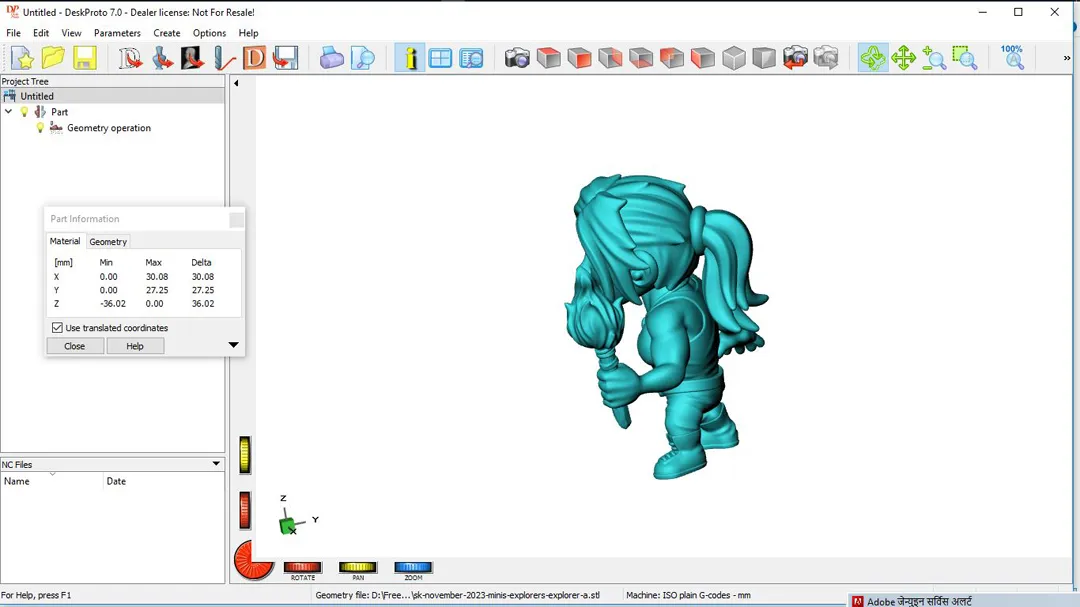This screenshot has height=607, width=1080.
Task: Click the orange D wizard icon
Action: [x=254, y=58]
